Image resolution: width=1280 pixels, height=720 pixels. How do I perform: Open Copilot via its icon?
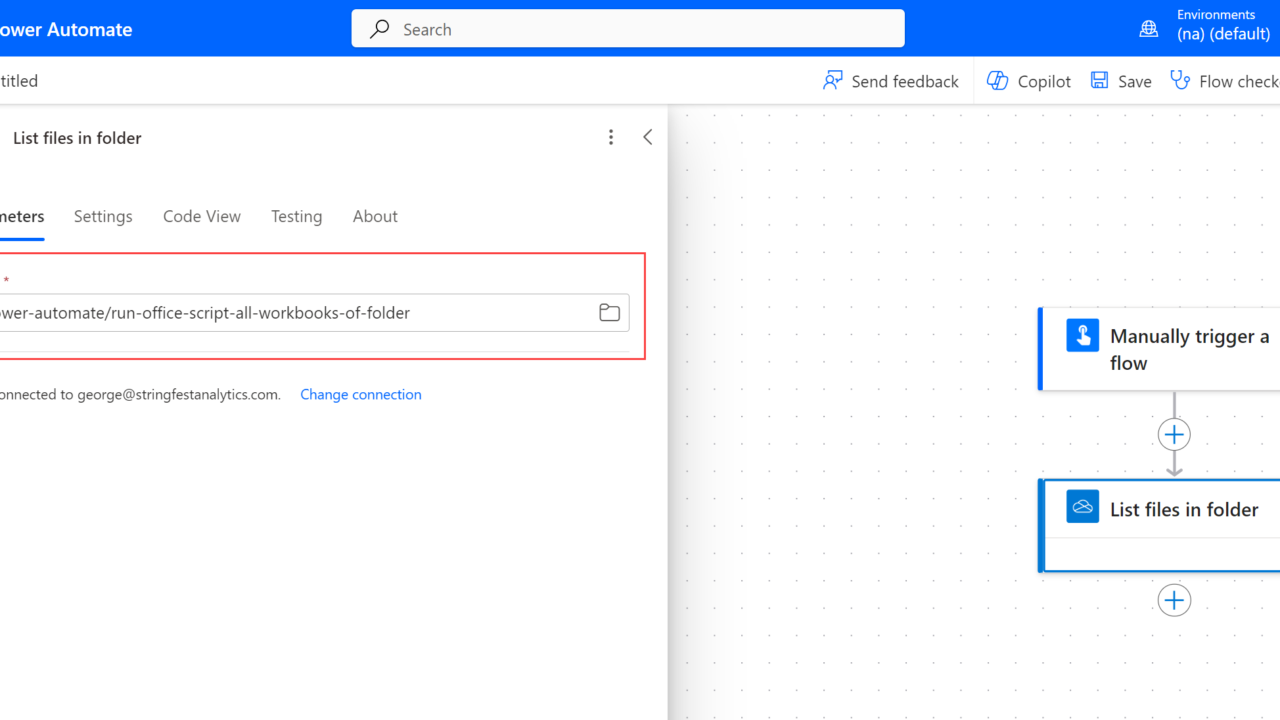tap(997, 81)
